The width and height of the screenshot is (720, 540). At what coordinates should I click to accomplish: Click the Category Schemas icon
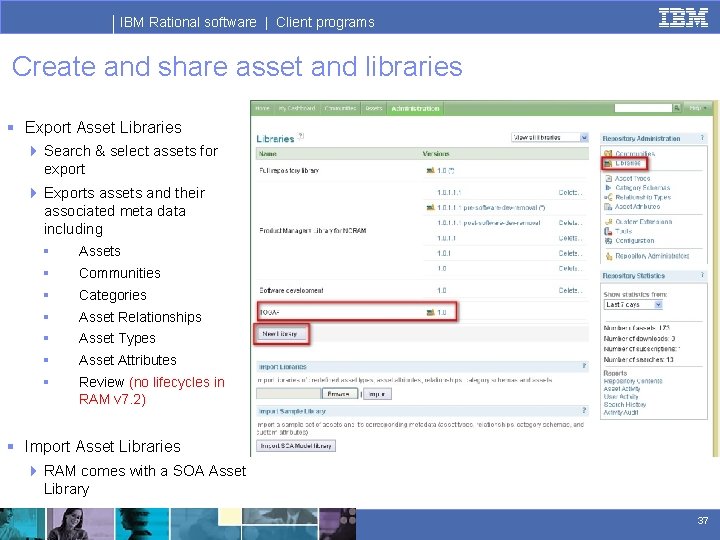pyautogui.click(x=608, y=187)
